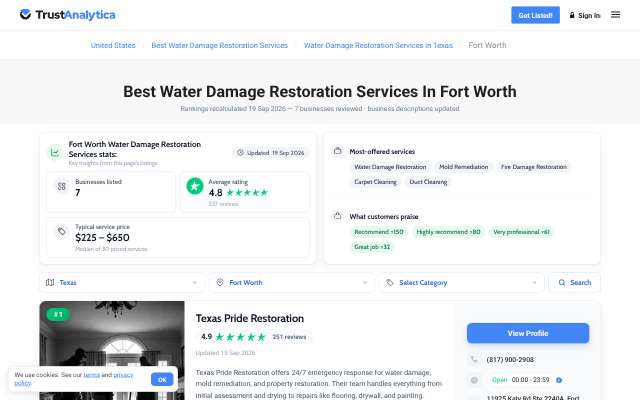Screen dimensions: 640x400
Task: Click the chart icon beside Fort Worth stats
Action: tap(55, 153)
